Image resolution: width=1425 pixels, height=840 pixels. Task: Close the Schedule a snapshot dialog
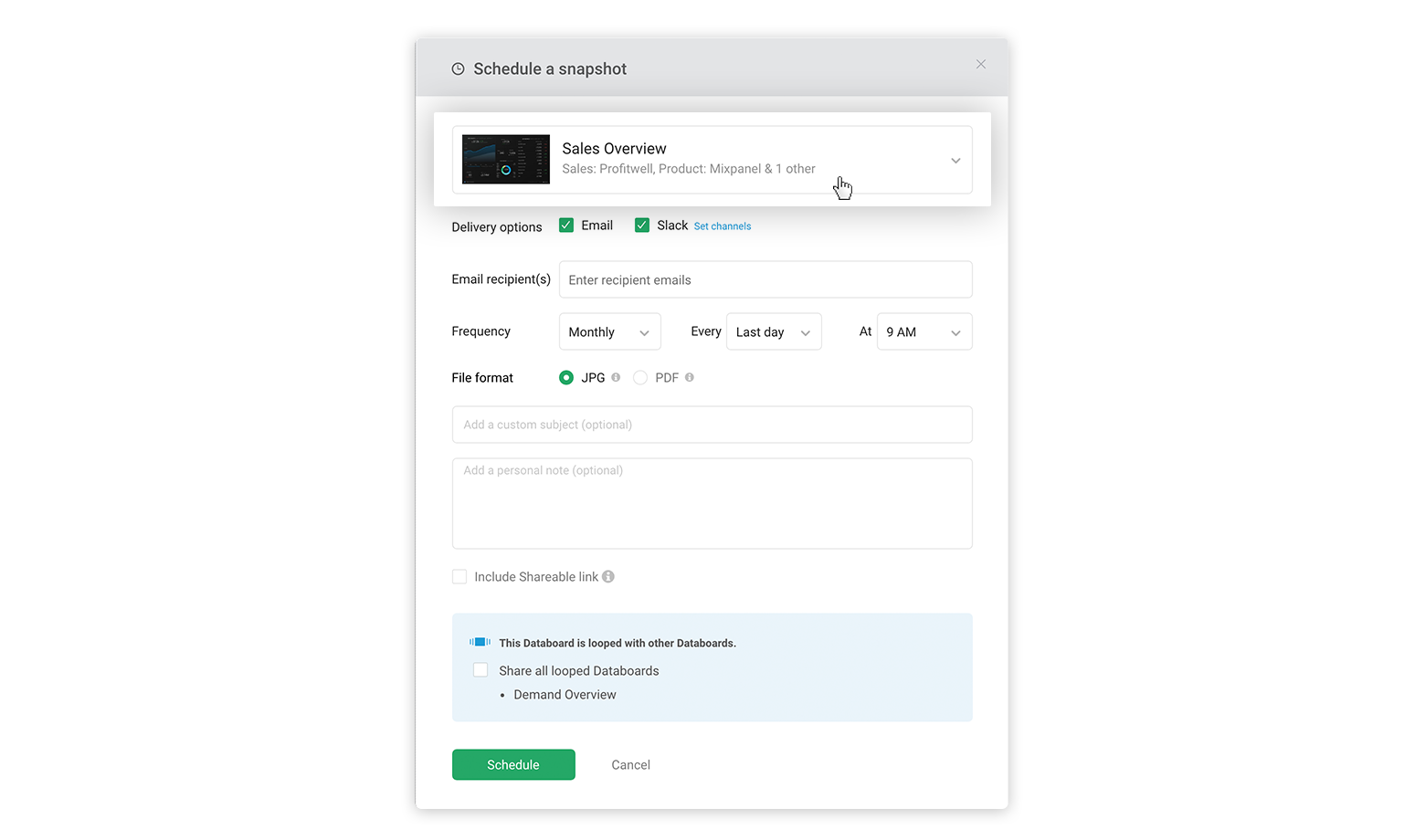tap(980, 64)
